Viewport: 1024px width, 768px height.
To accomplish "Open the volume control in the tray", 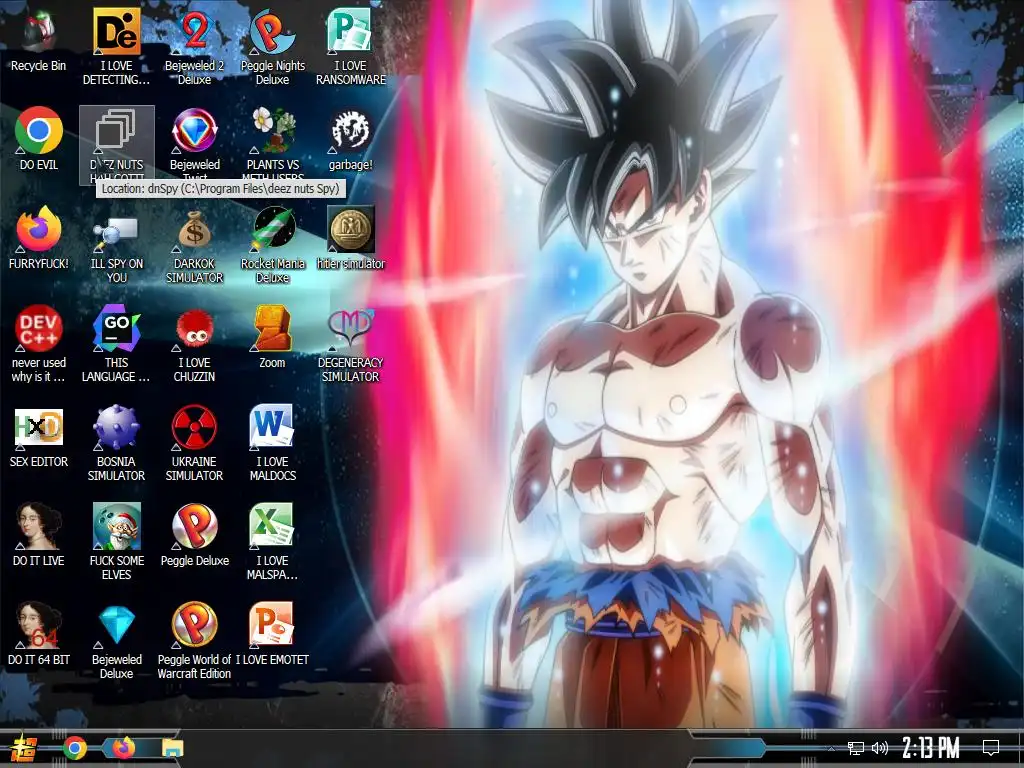I will pyautogui.click(x=880, y=748).
